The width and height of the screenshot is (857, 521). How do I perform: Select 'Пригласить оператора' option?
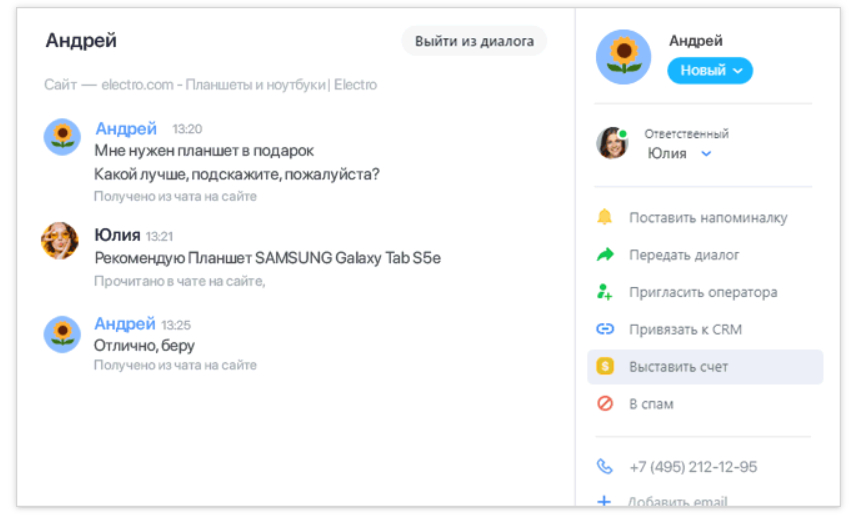pos(702,292)
